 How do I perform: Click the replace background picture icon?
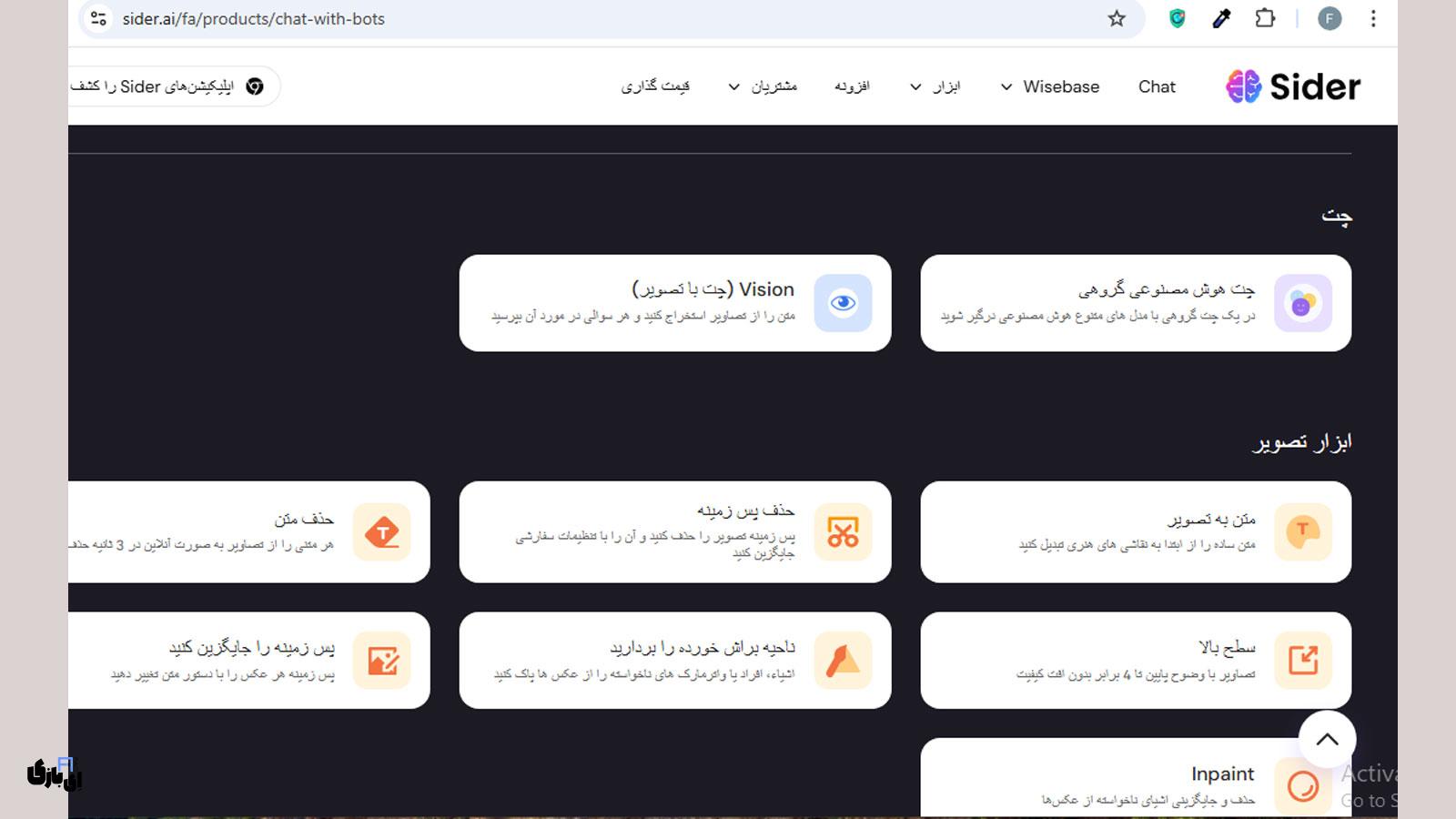(x=382, y=660)
